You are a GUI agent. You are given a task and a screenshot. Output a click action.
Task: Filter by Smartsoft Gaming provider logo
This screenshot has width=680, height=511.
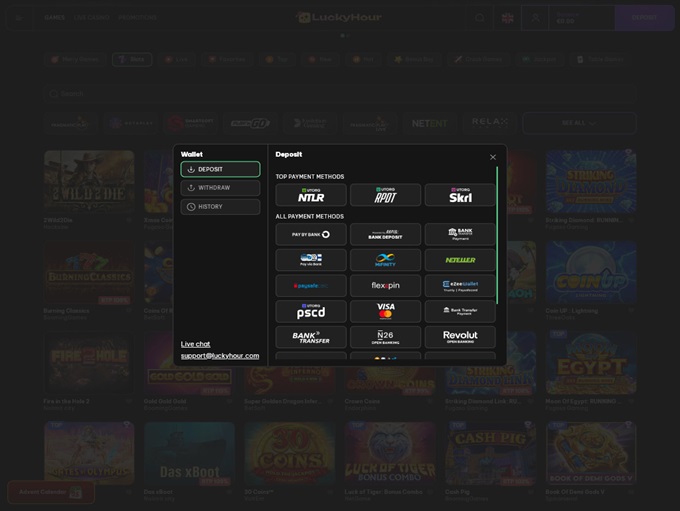[x=190, y=124]
